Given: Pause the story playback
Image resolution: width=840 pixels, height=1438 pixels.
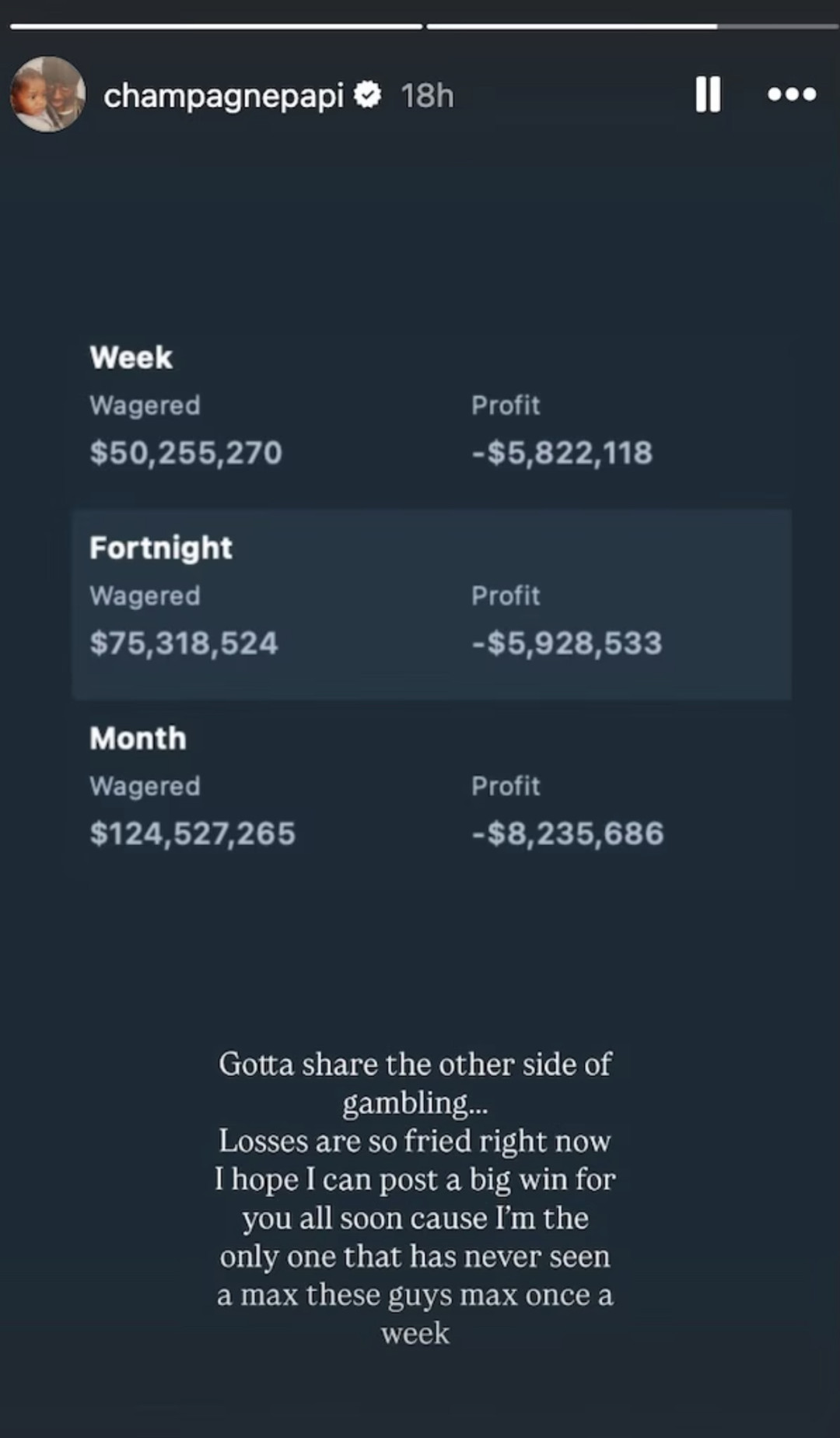Looking at the screenshot, I should point(707,95).
